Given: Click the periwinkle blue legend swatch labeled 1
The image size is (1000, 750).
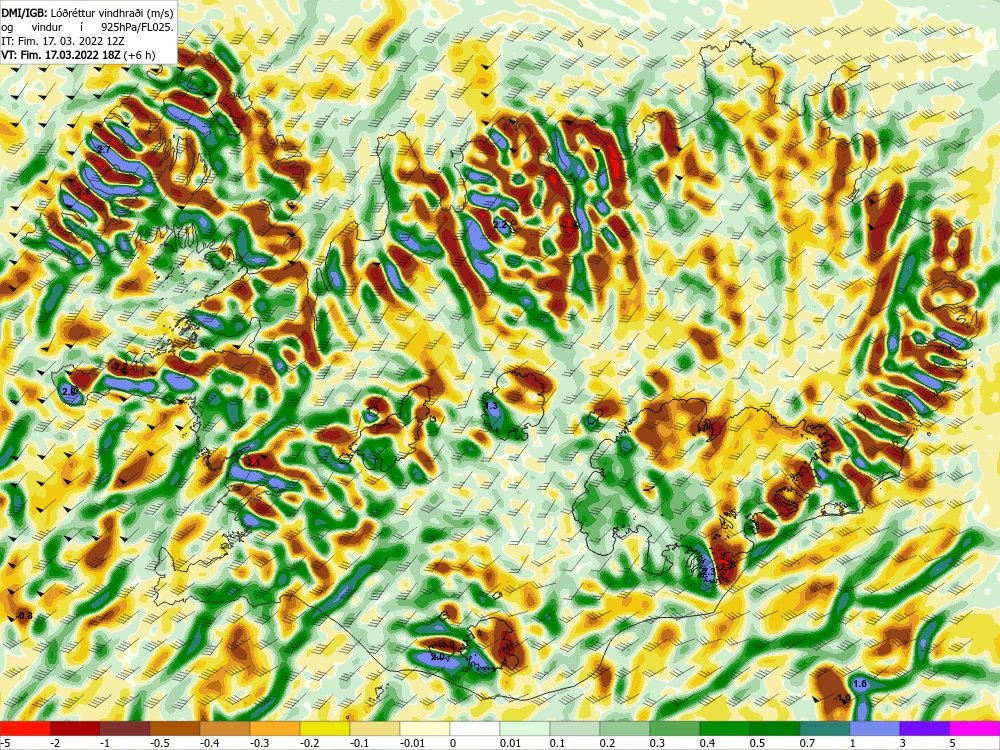Looking at the screenshot, I should pyautogui.click(x=875, y=728).
